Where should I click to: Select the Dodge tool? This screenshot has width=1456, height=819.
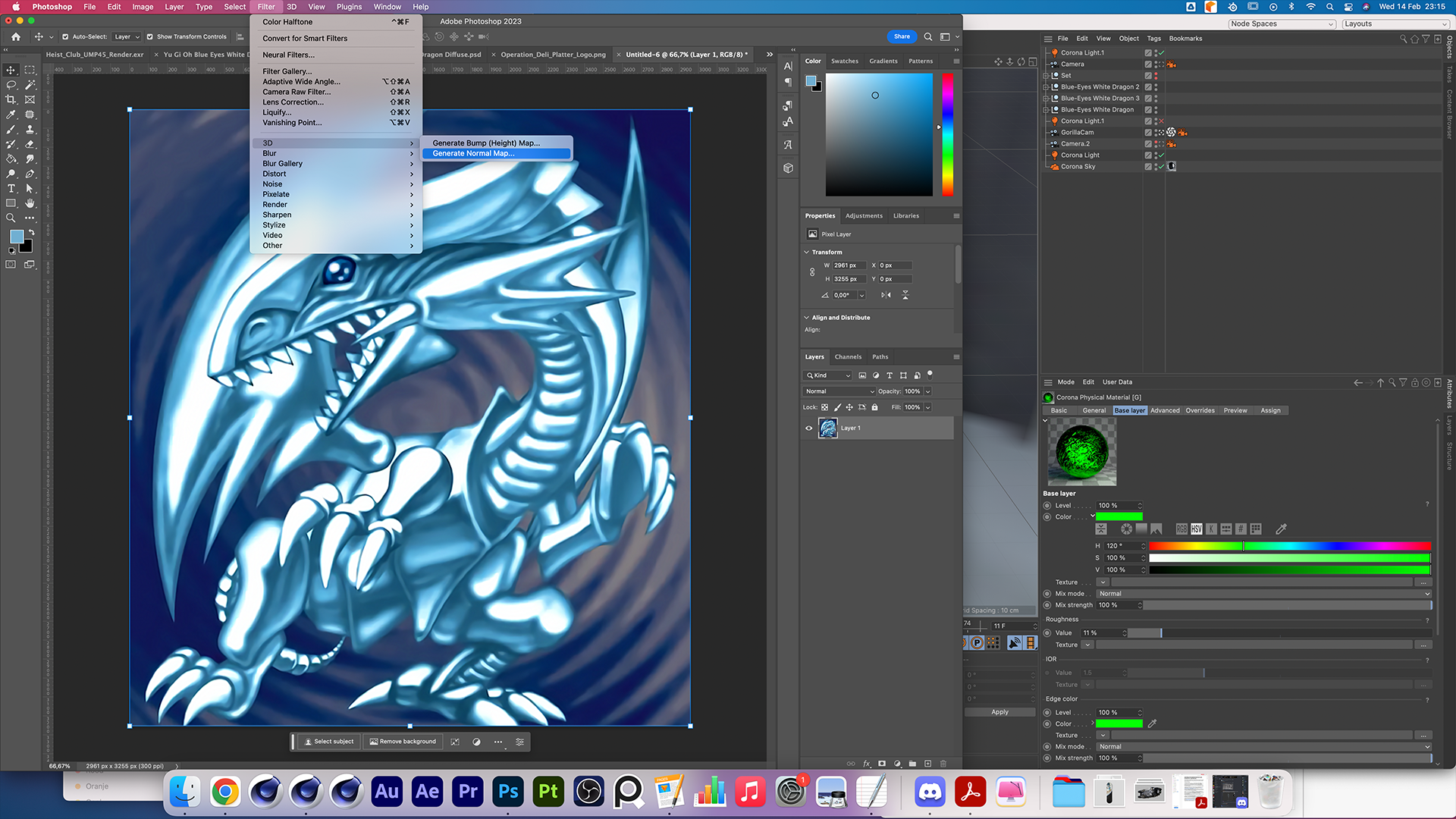pyautogui.click(x=11, y=174)
